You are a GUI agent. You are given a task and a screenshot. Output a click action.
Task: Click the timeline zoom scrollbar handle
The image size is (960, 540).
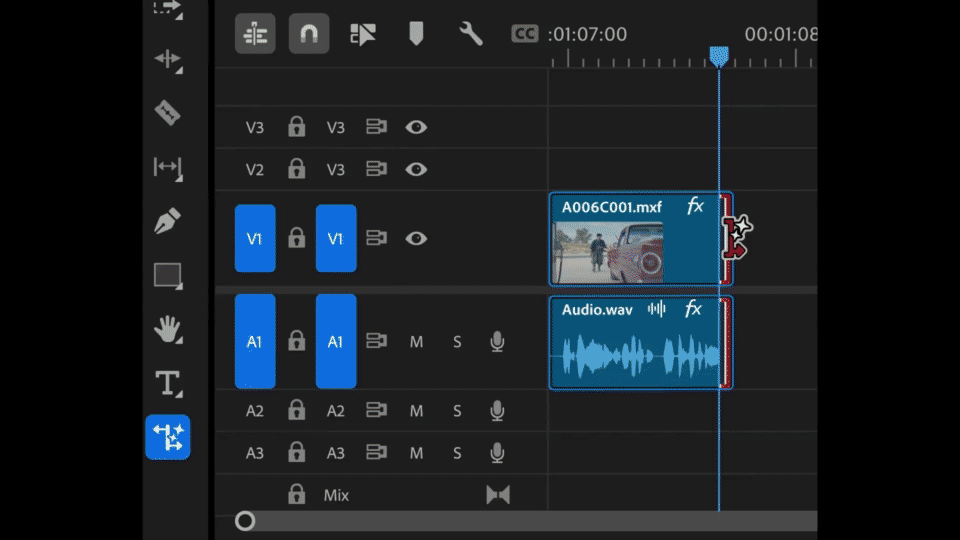pyautogui.click(x=245, y=520)
